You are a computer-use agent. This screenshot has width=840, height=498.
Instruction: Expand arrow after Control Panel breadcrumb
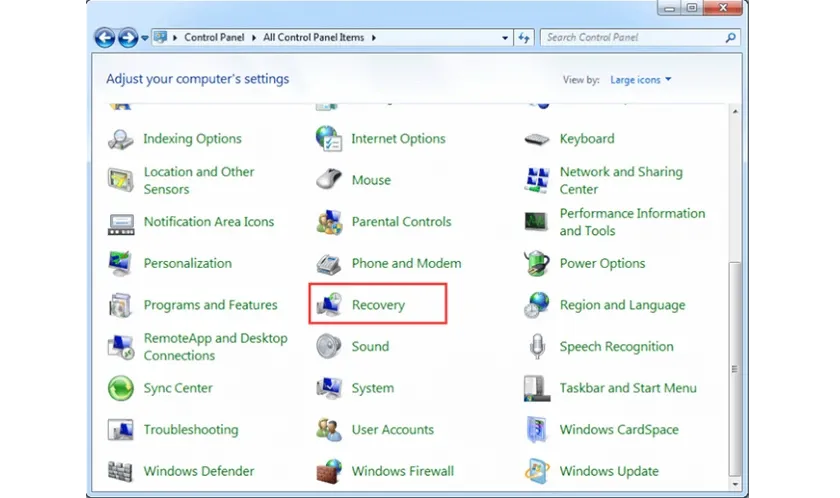[x=254, y=37]
